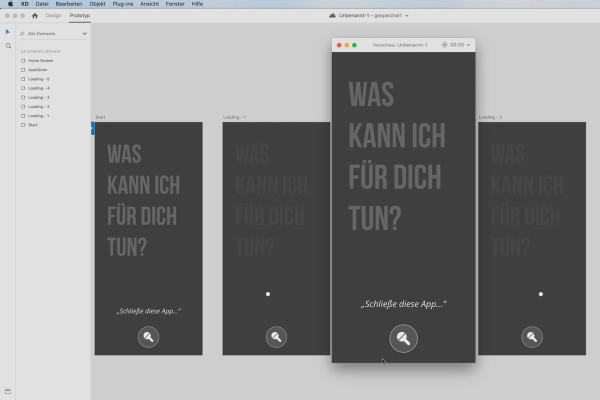Select the Schließe diese App text on Start artboard
Image resolution: width=600 pixels, height=400 pixels.
(148, 311)
